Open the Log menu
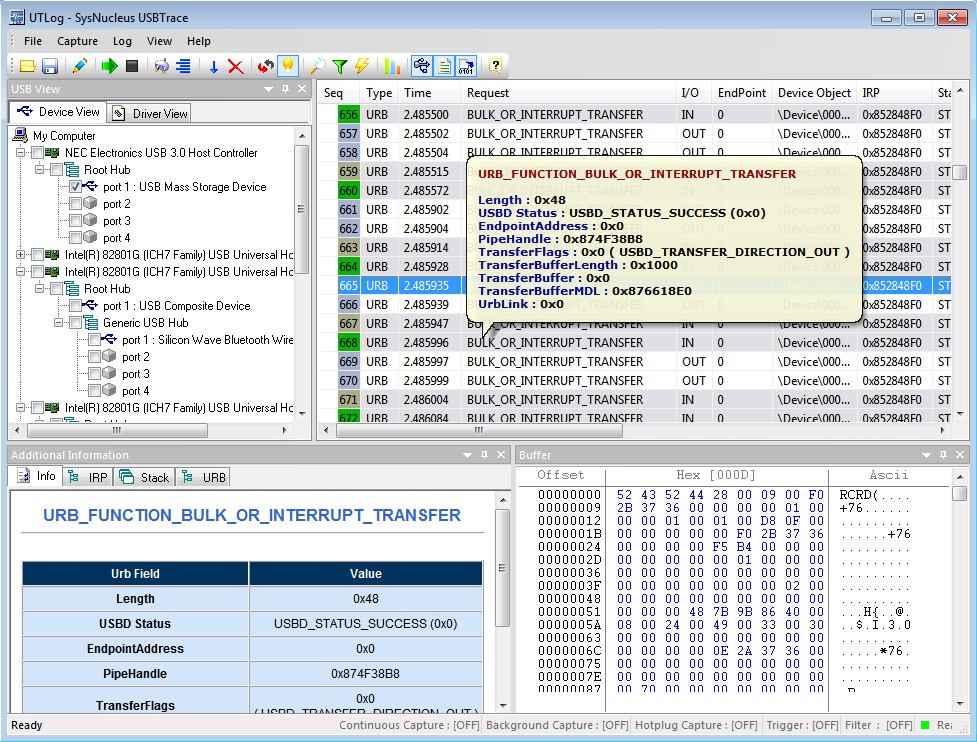This screenshot has height=742, width=977. click(x=122, y=41)
